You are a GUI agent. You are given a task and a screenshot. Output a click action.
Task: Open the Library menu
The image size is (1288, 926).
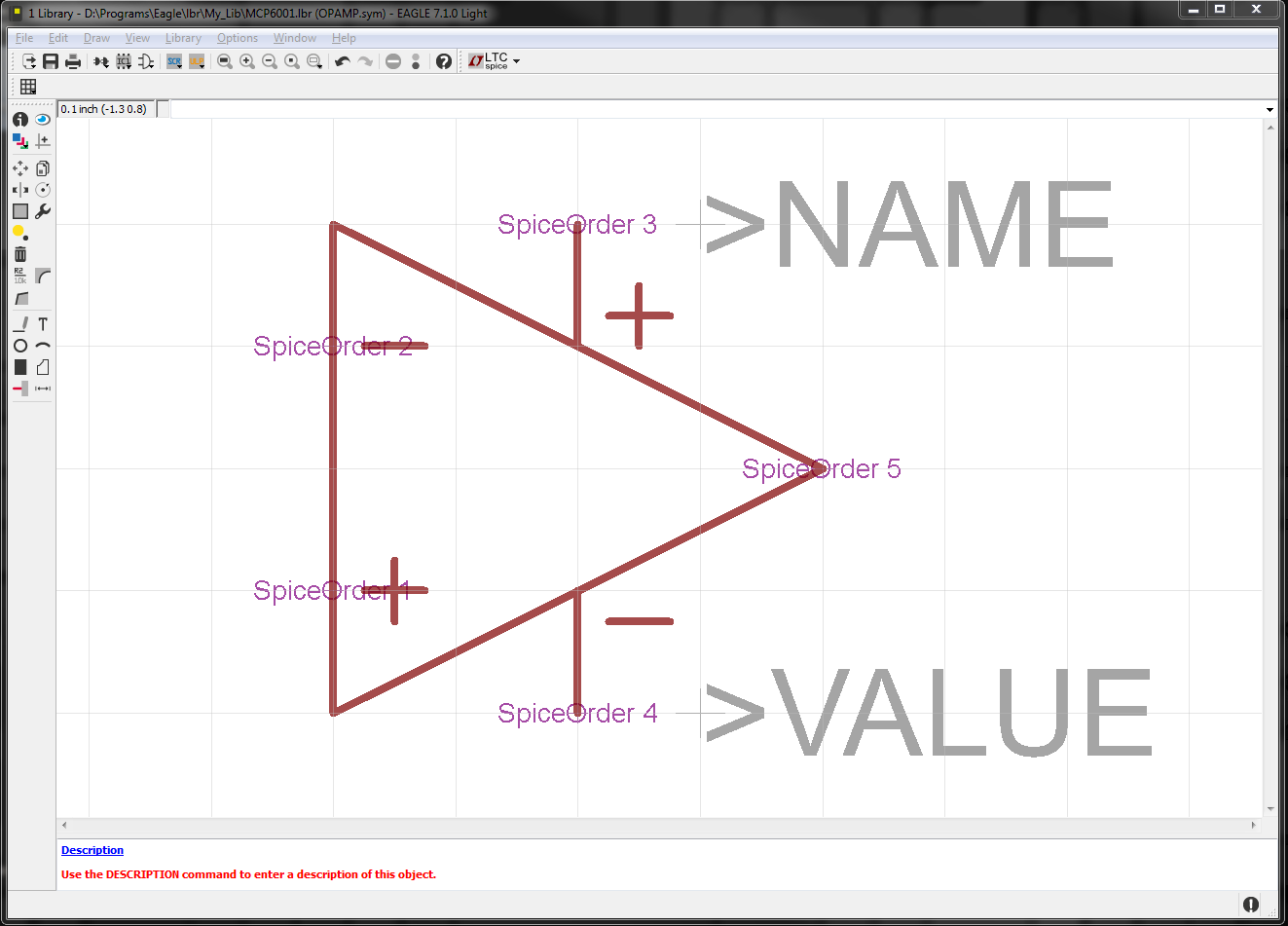(x=183, y=38)
